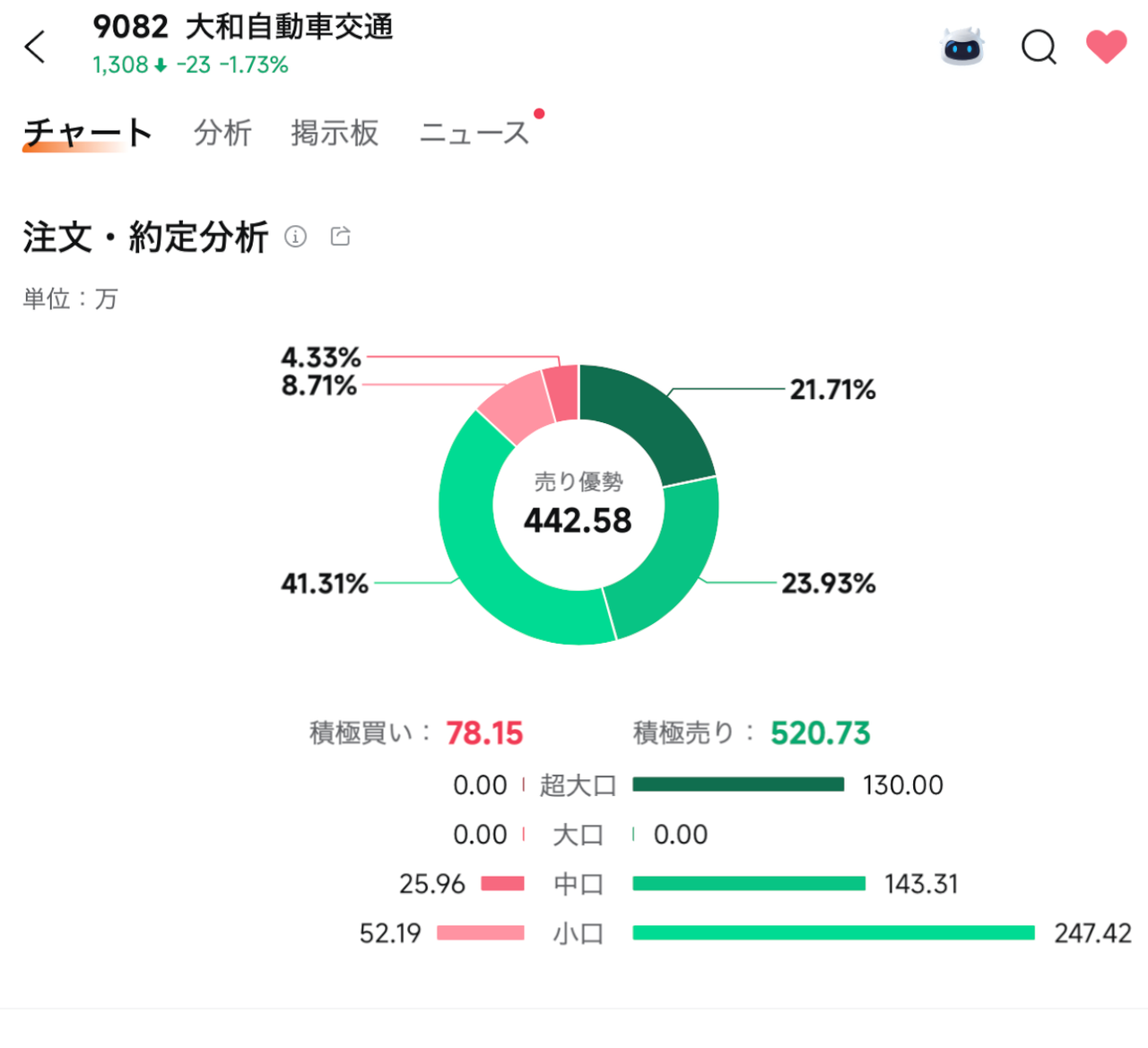1148x1048 pixels.
Task: Click info icon beside 注文・約定分析
Action: [295, 237]
